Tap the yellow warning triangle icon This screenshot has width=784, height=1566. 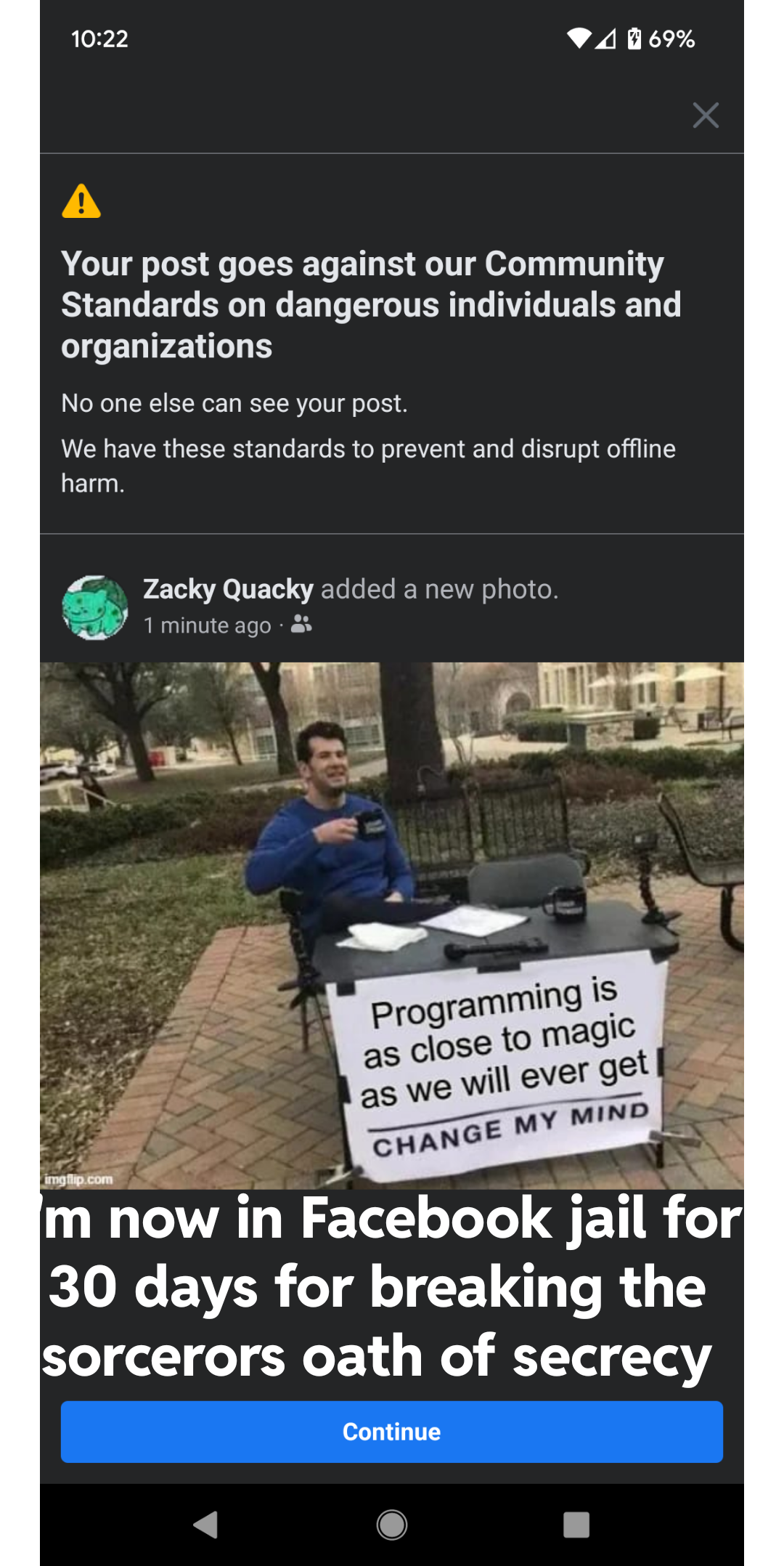click(x=81, y=201)
